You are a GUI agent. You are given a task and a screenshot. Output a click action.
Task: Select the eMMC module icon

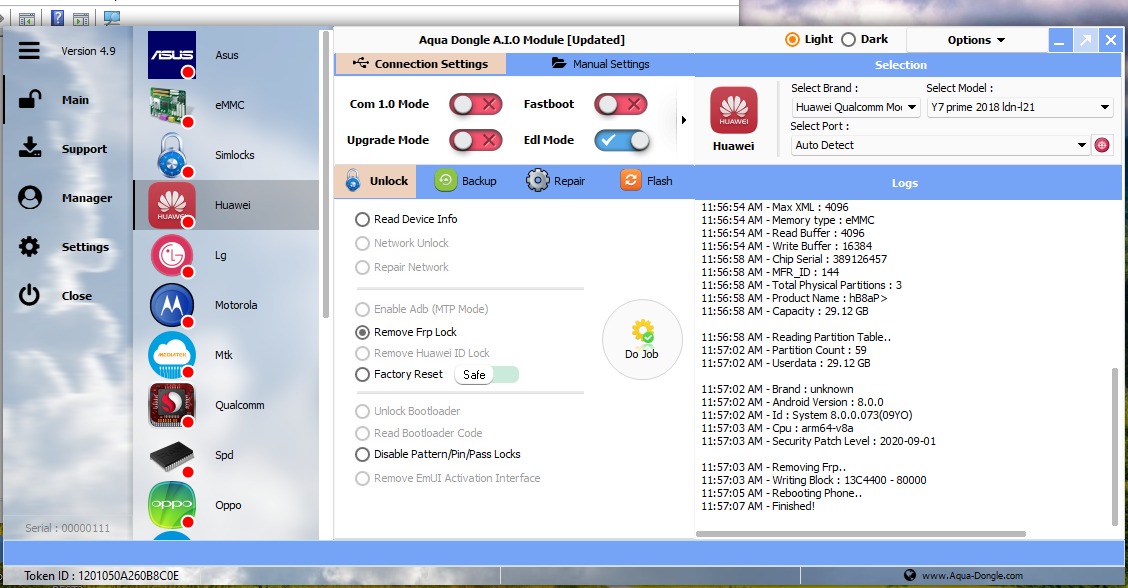(x=172, y=105)
